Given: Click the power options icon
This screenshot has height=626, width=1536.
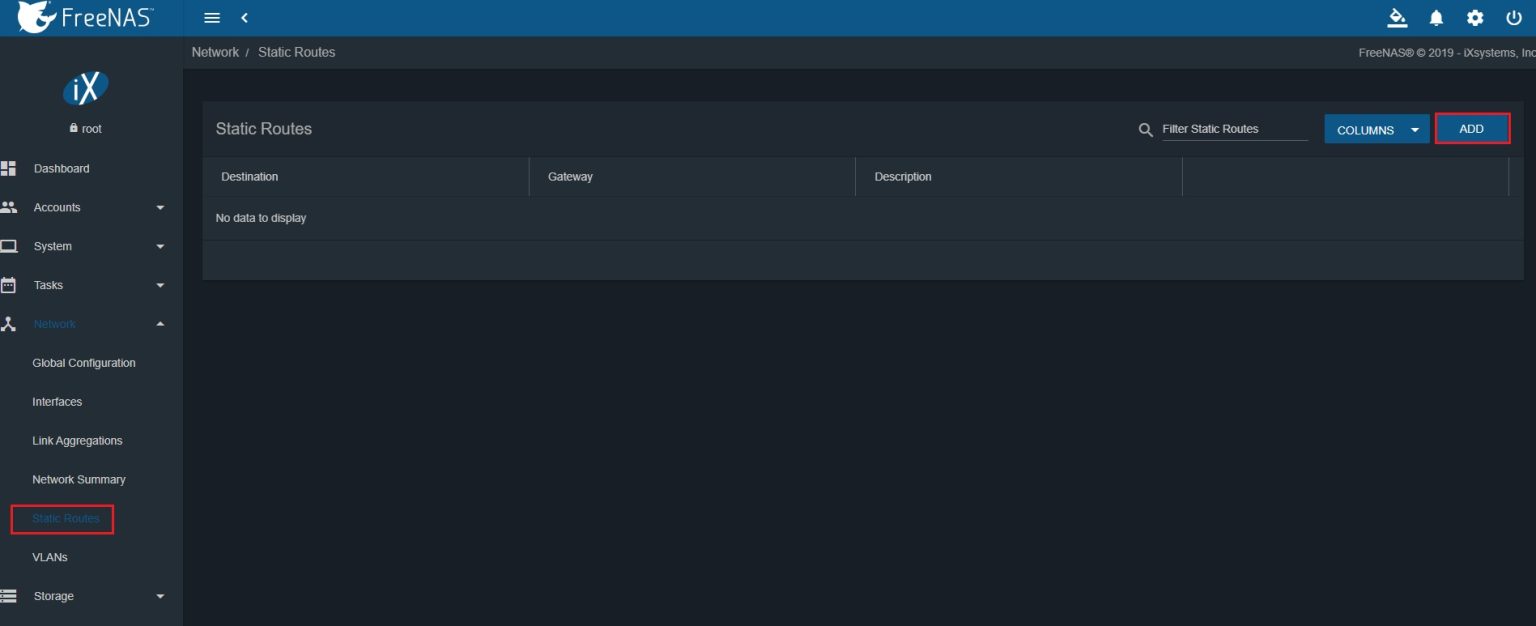Looking at the screenshot, I should coord(1513,17).
